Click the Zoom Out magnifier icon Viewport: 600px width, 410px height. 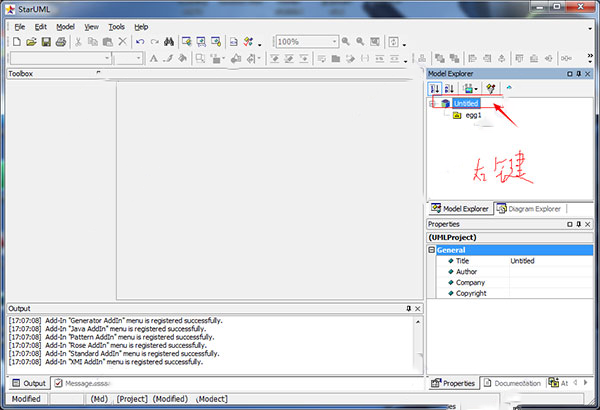tap(360, 41)
